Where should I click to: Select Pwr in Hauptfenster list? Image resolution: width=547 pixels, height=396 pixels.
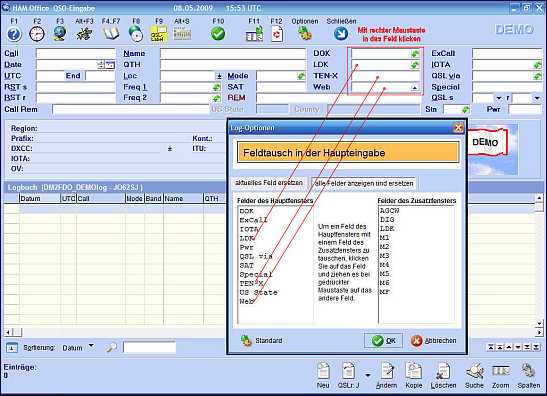(x=247, y=247)
